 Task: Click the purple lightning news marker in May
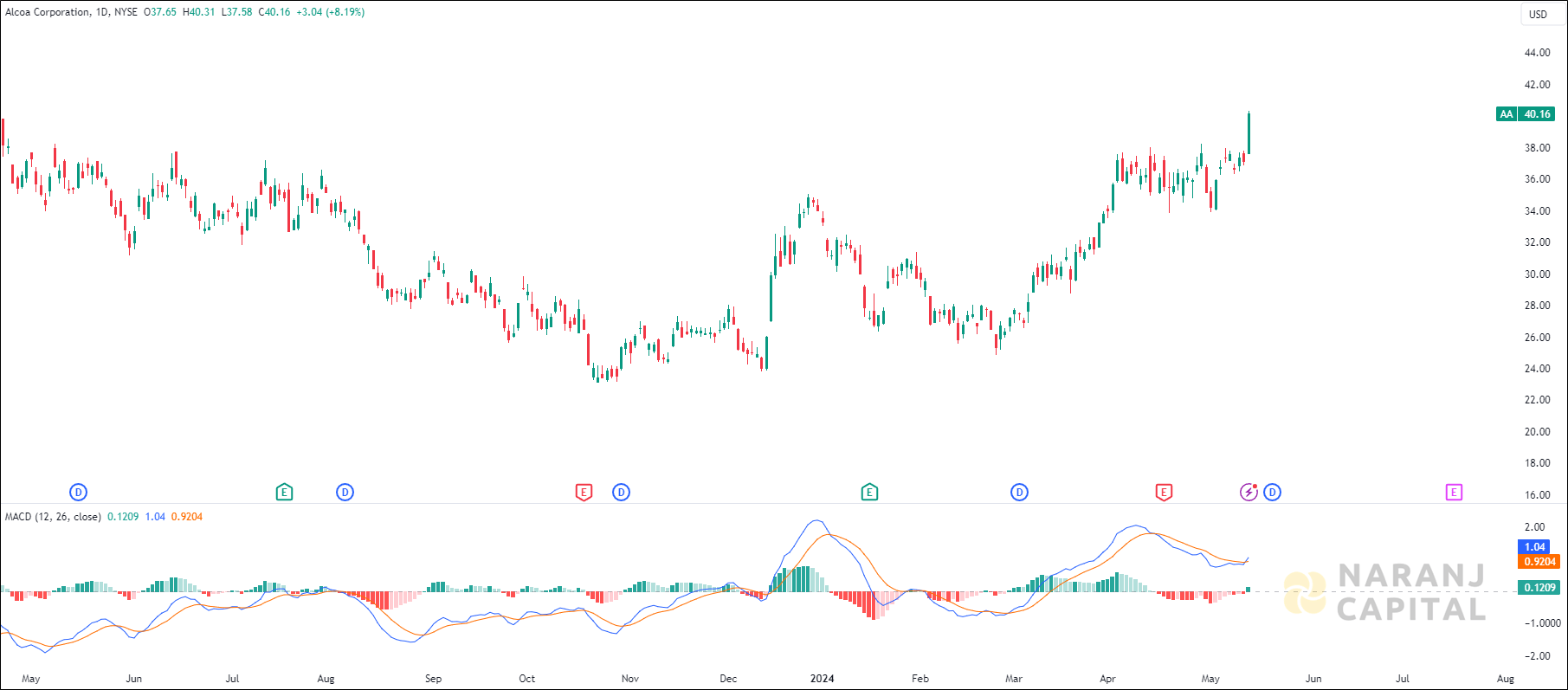click(x=1249, y=493)
